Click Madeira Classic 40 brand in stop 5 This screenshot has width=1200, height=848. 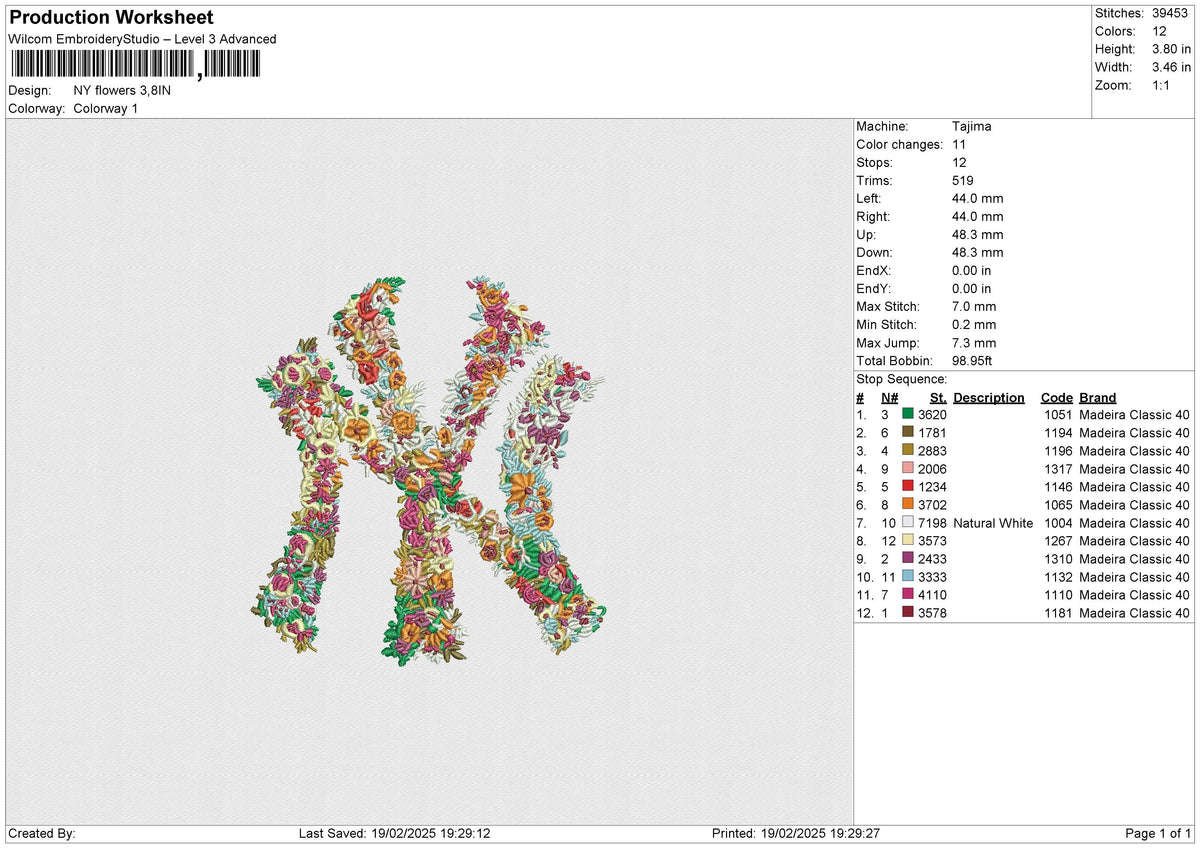click(1135, 486)
